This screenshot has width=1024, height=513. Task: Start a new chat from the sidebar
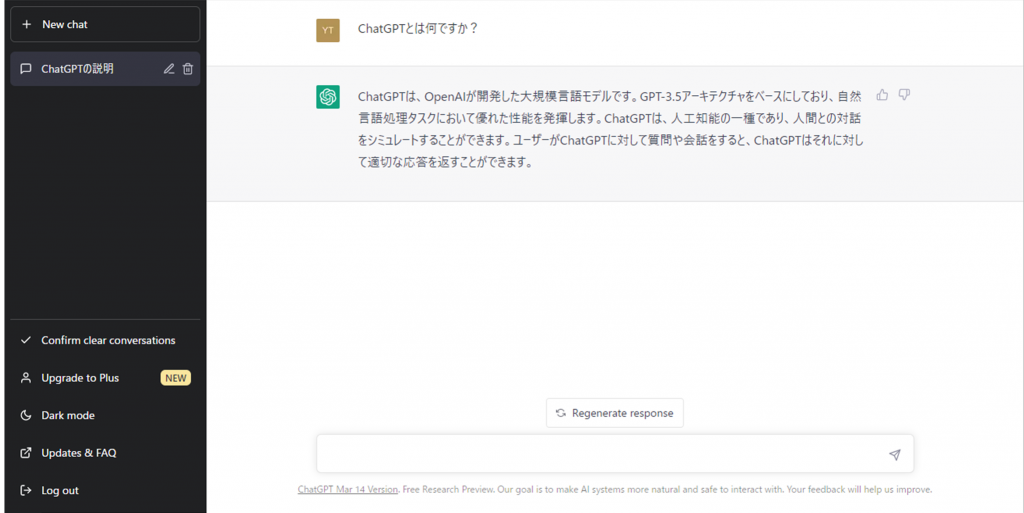tap(105, 24)
